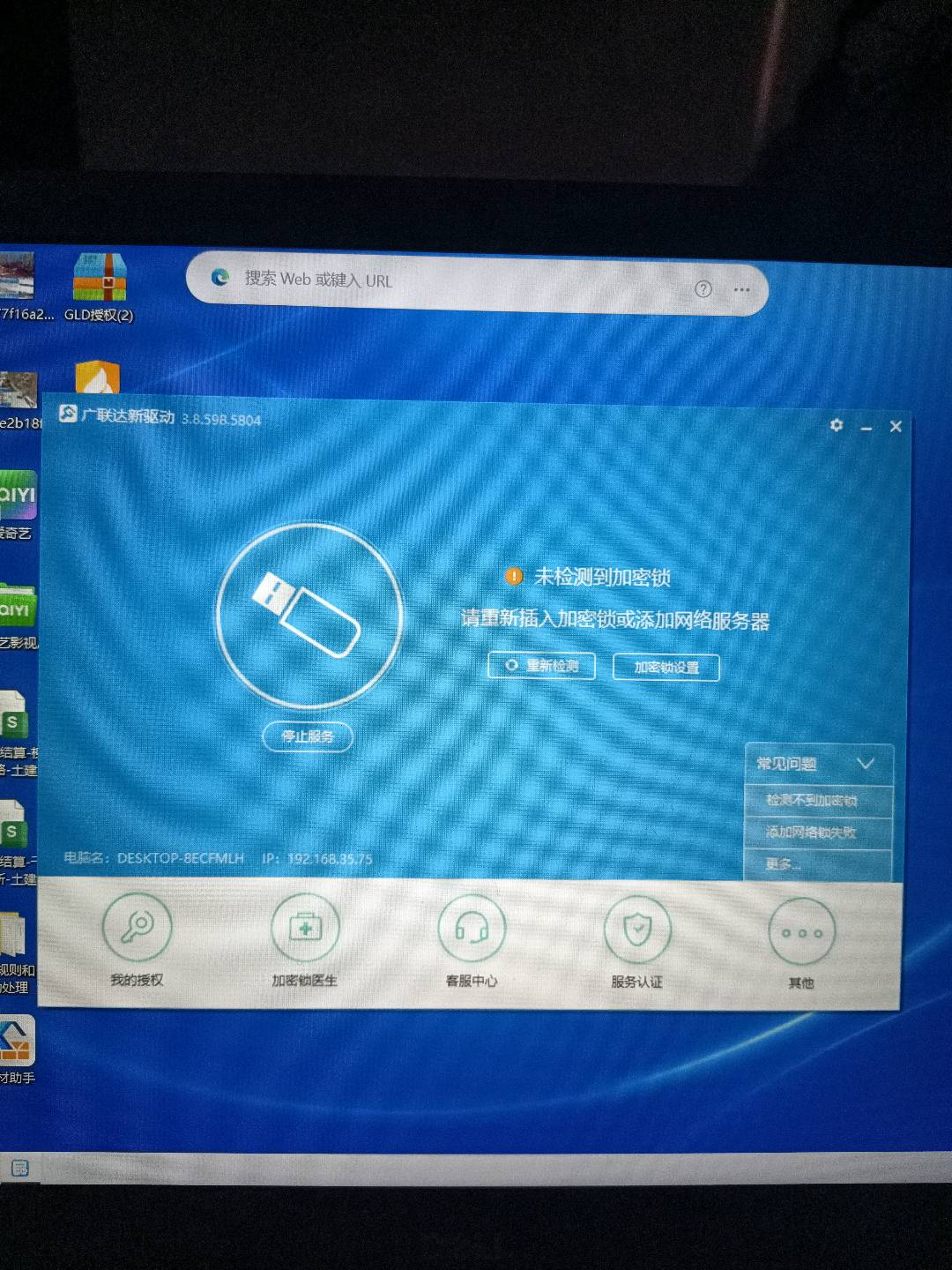
Task: Click help question icon in search bar
Action: (703, 288)
